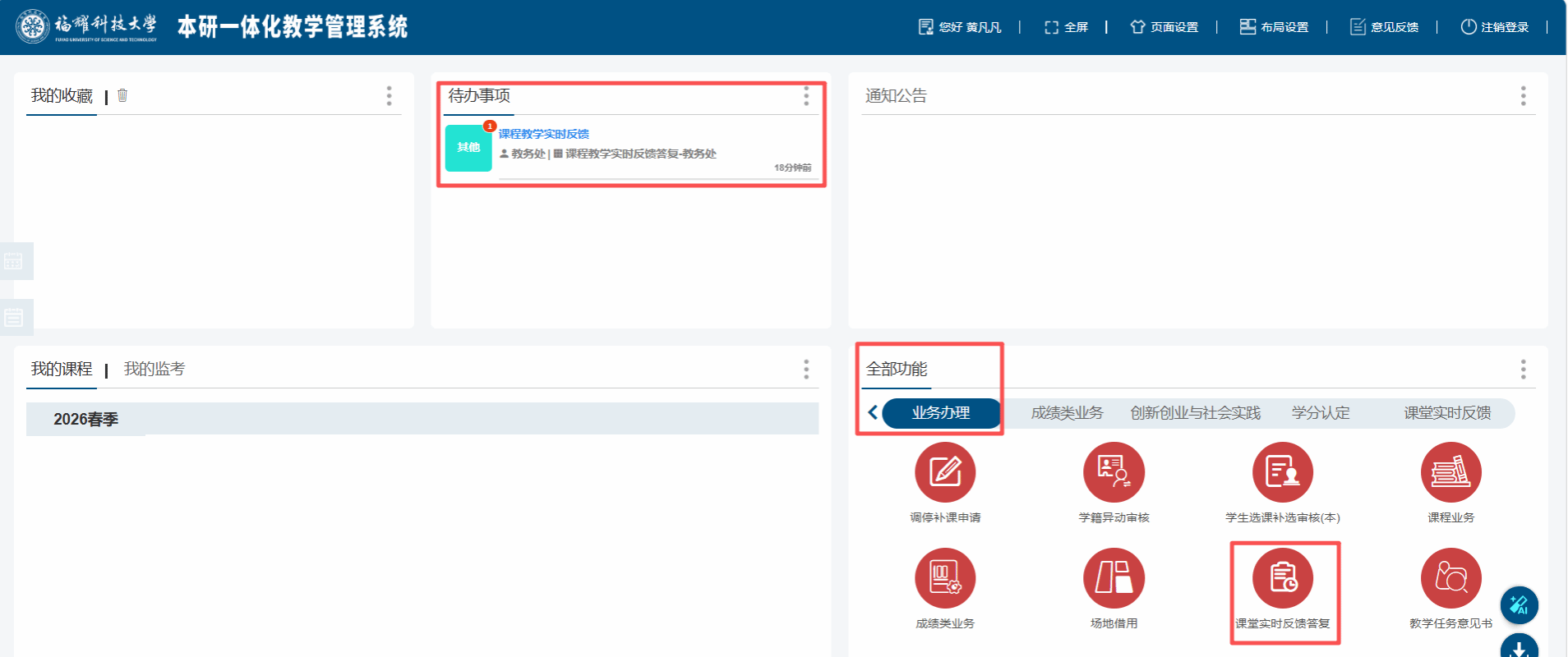Open 通知公告 panel three-dot menu
Image resolution: width=1568 pixels, height=657 pixels.
(x=1523, y=96)
